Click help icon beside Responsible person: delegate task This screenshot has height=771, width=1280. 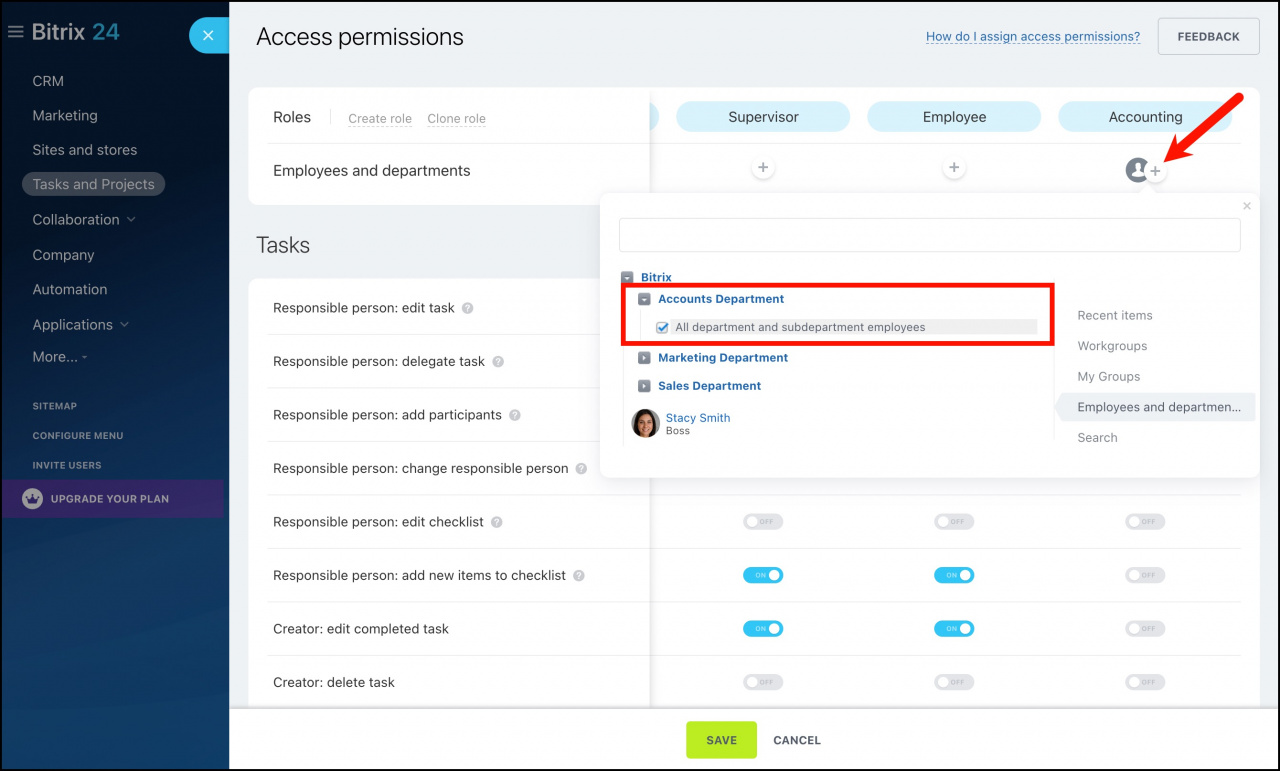(498, 362)
